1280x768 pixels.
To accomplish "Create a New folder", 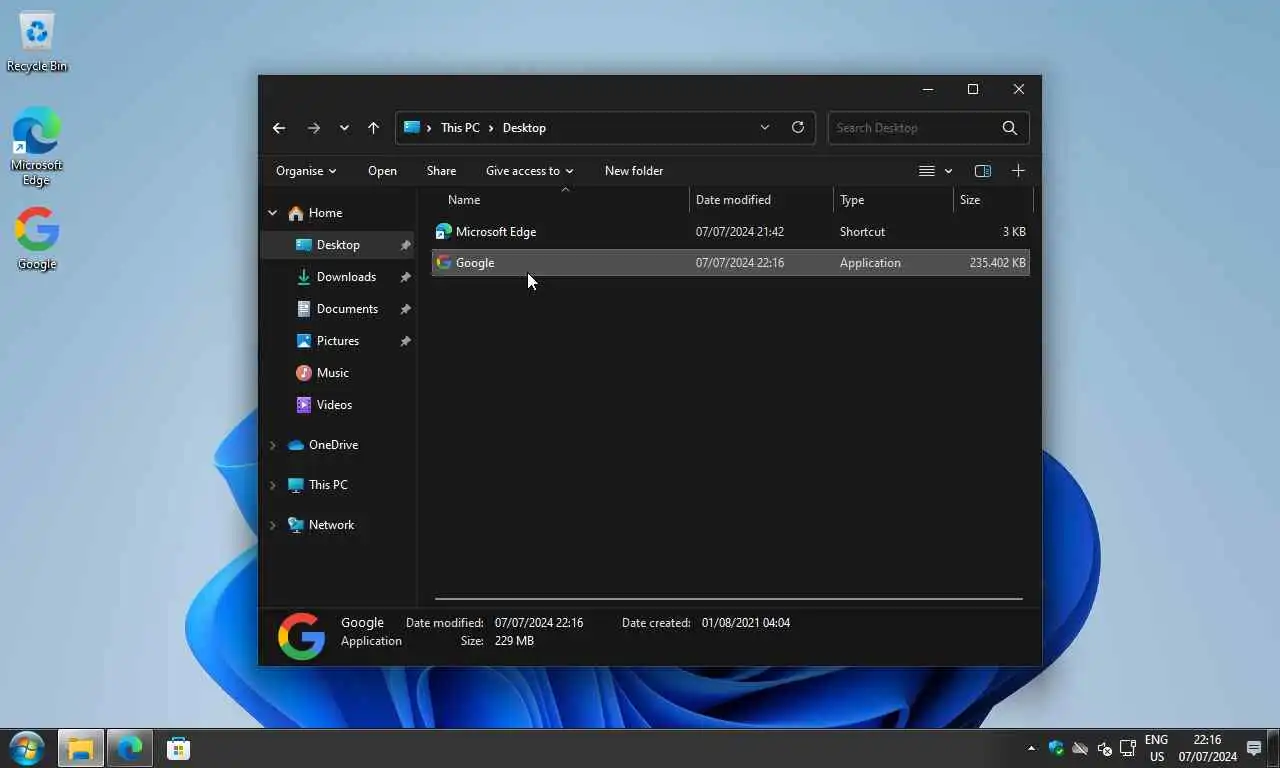I will coord(634,171).
